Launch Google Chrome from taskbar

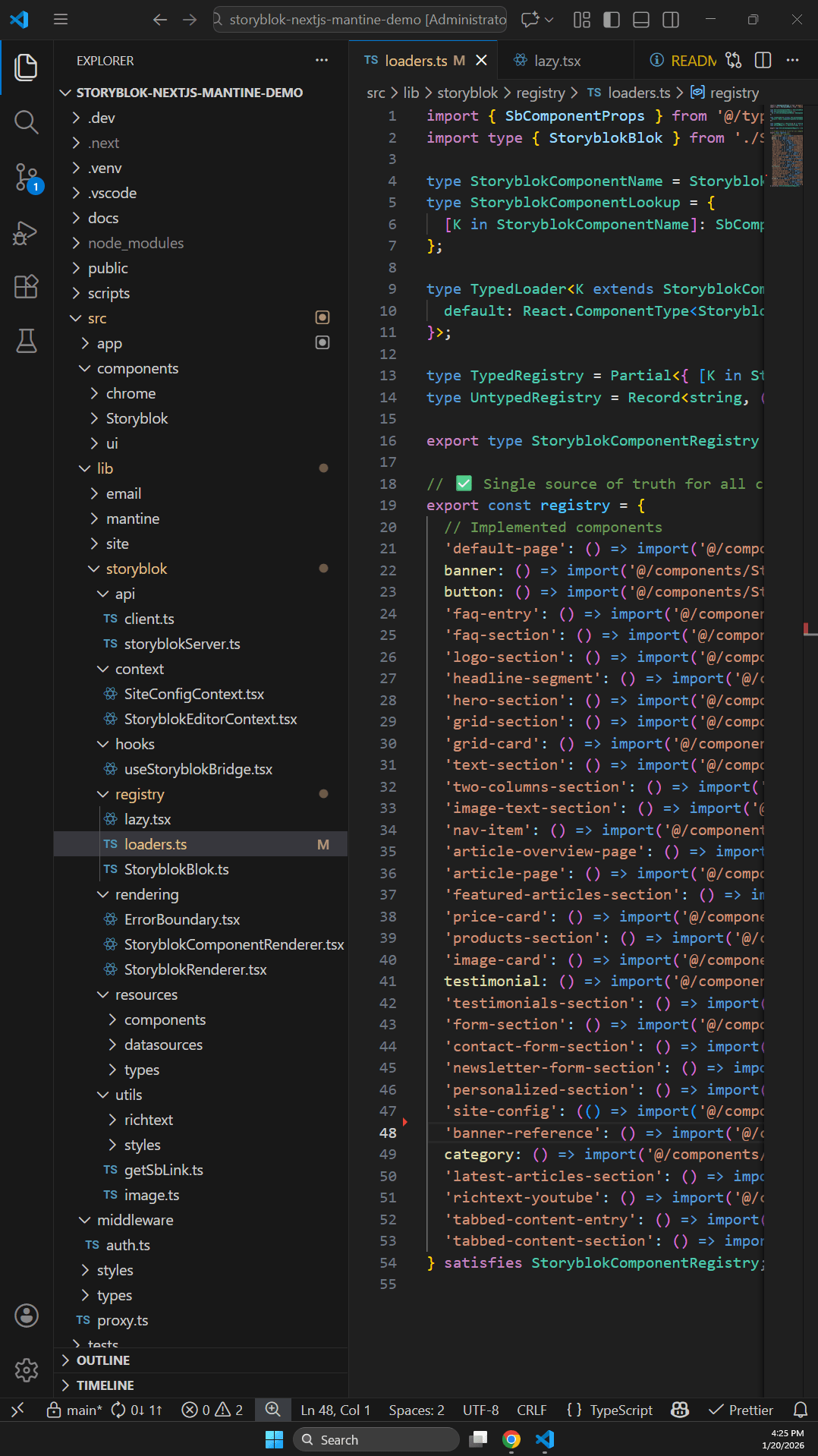point(511,1439)
